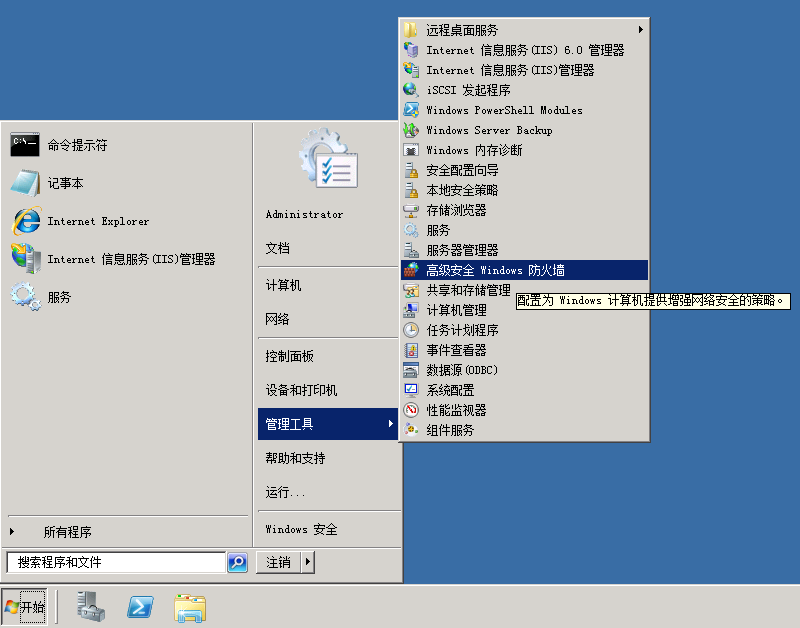Click the 注销 button
800x628 pixels.
[279, 562]
